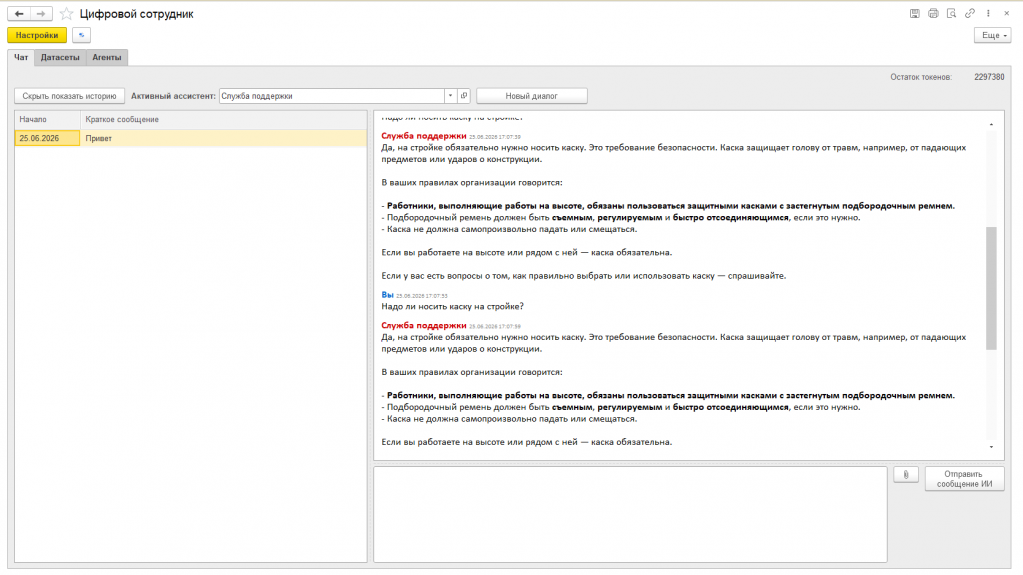Select the Привет history row
Viewport: 1023px width, 575px height.
pos(191,138)
